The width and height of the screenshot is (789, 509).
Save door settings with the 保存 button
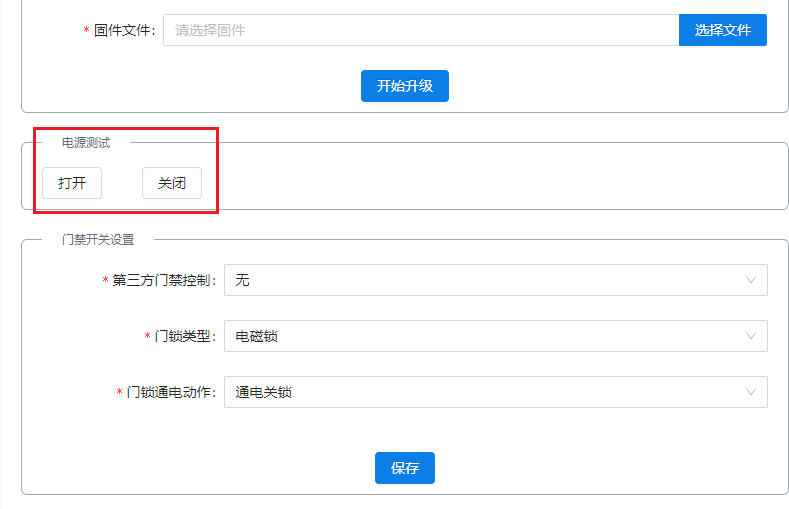tap(404, 468)
